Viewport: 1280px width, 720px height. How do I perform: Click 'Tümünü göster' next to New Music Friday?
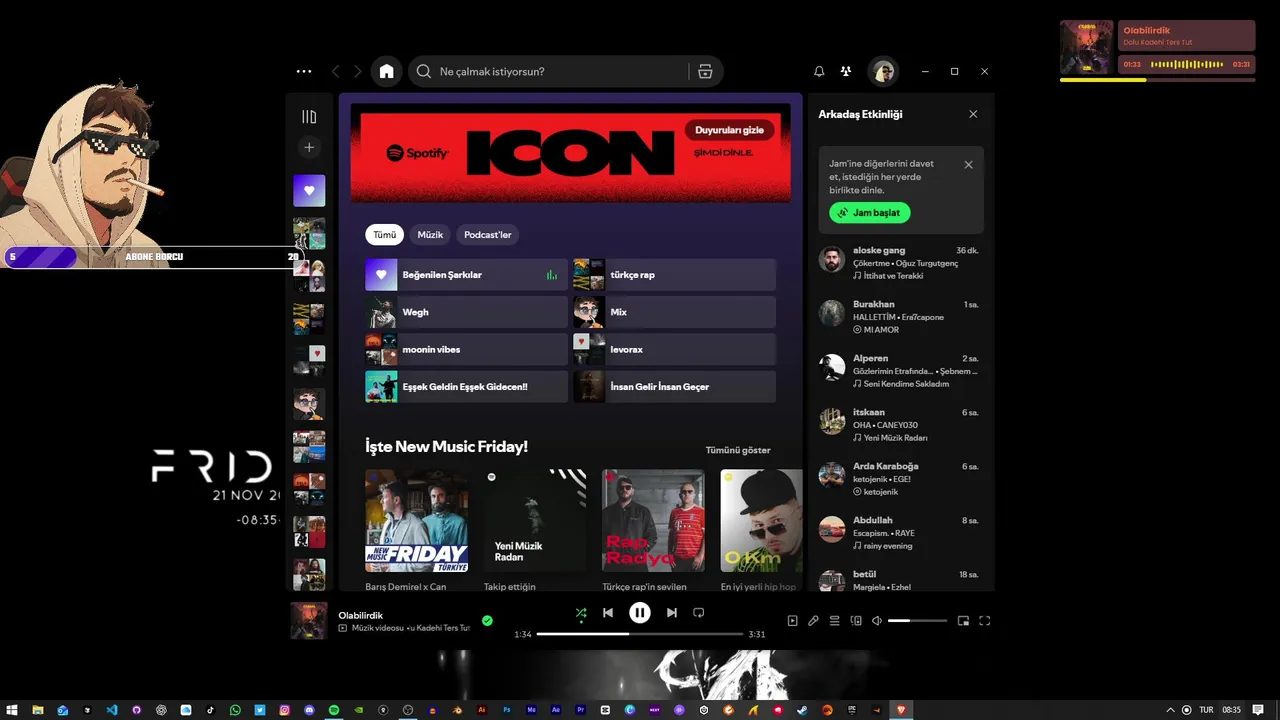[738, 450]
